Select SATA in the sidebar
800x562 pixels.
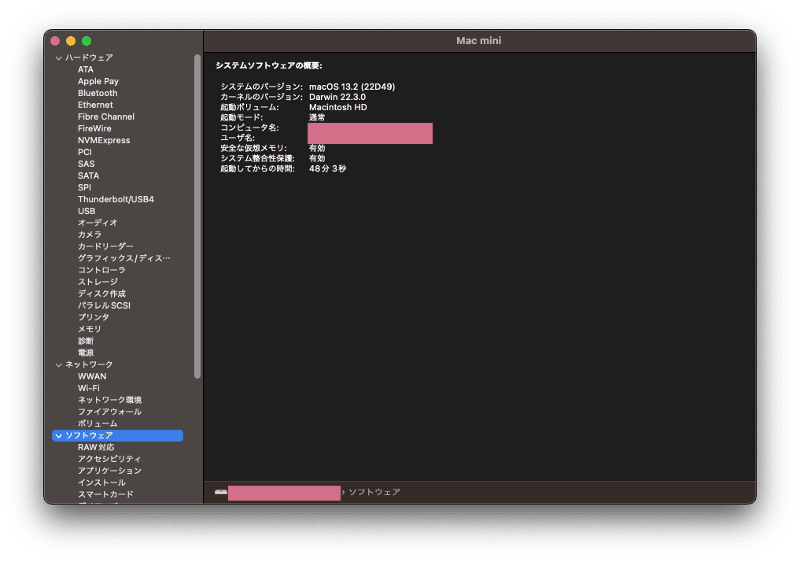[x=88, y=175]
